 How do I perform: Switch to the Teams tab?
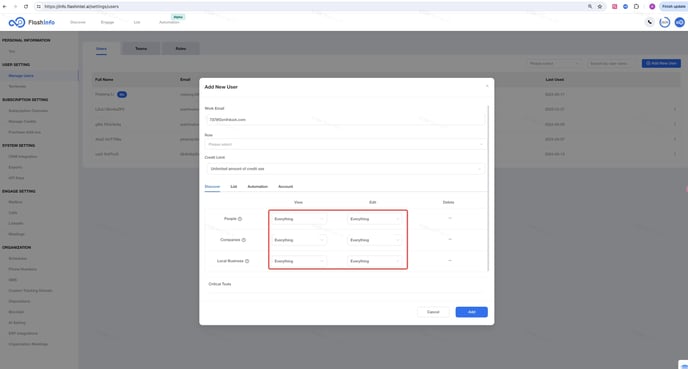(141, 48)
